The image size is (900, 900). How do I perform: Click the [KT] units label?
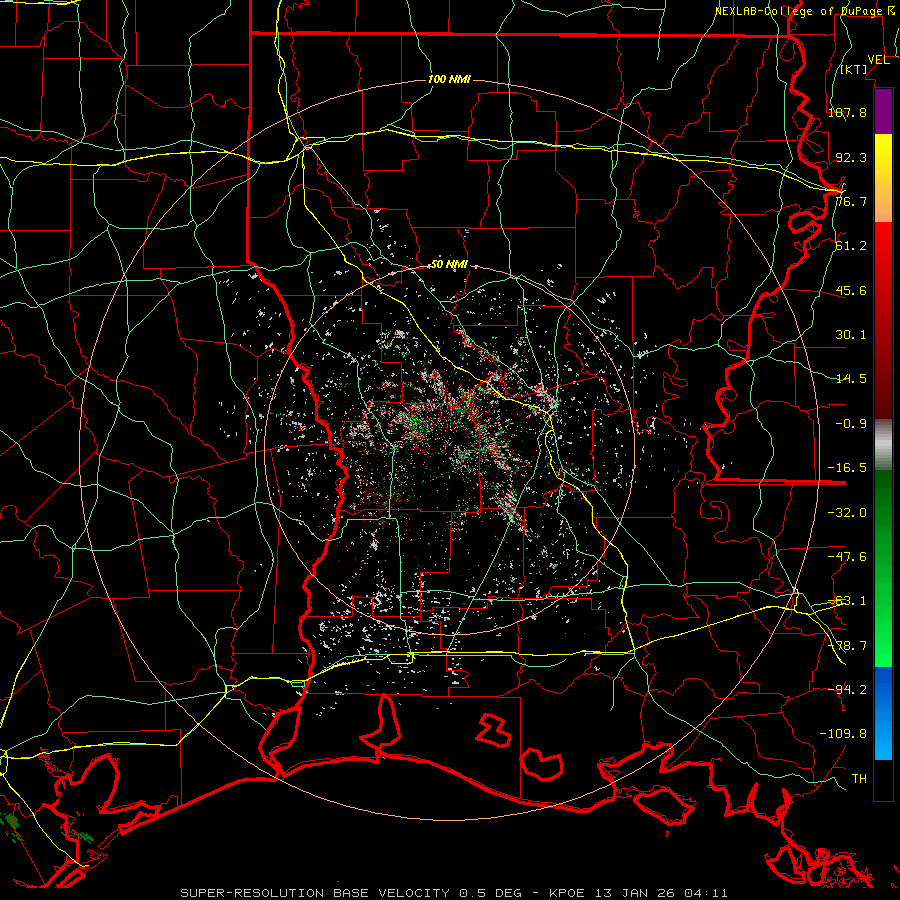click(x=854, y=69)
